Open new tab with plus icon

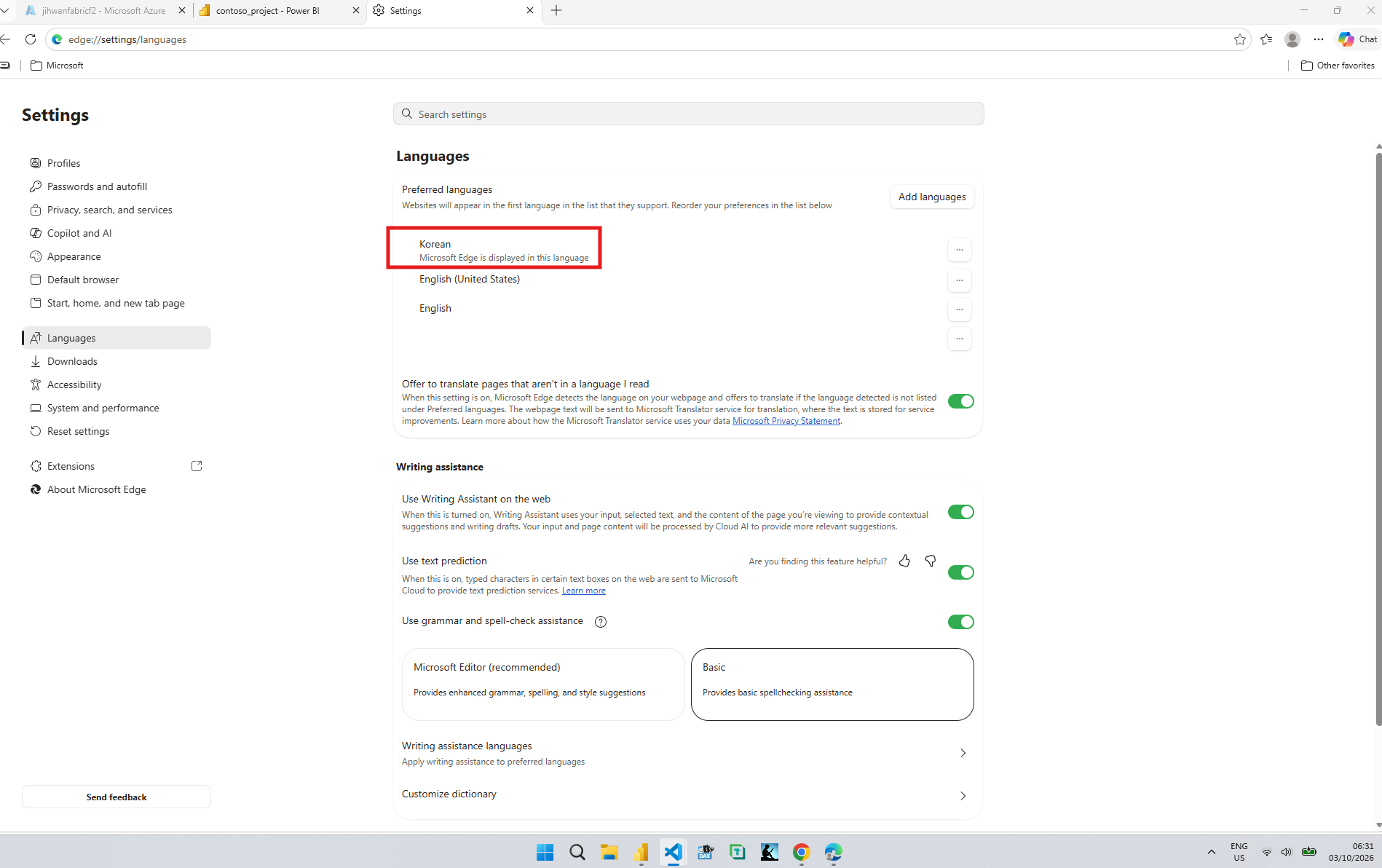click(x=556, y=10)
